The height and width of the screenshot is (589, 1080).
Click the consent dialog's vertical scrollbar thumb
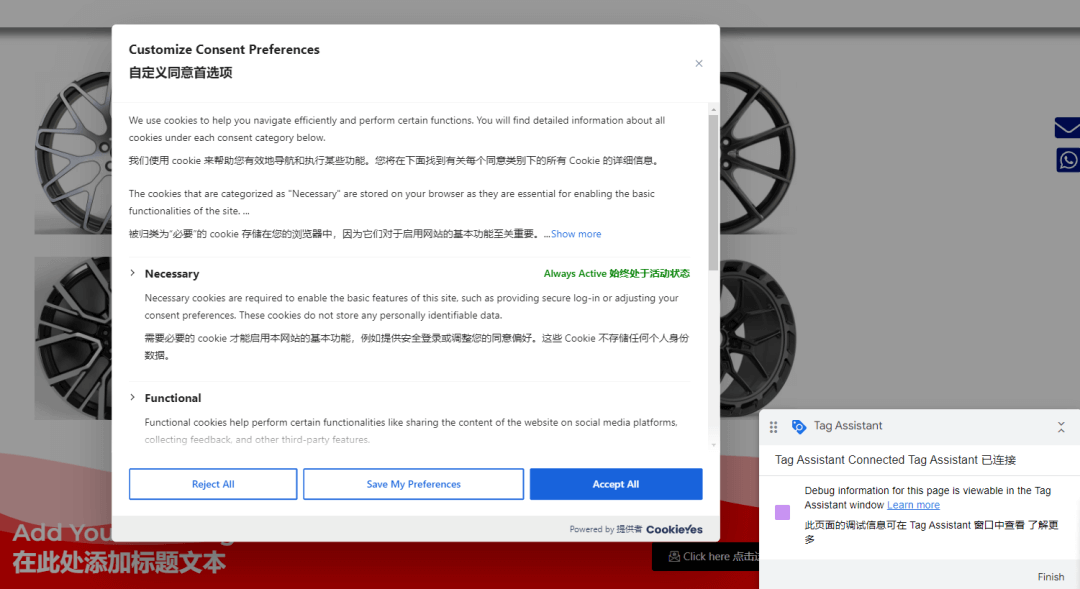coord(713,190)
